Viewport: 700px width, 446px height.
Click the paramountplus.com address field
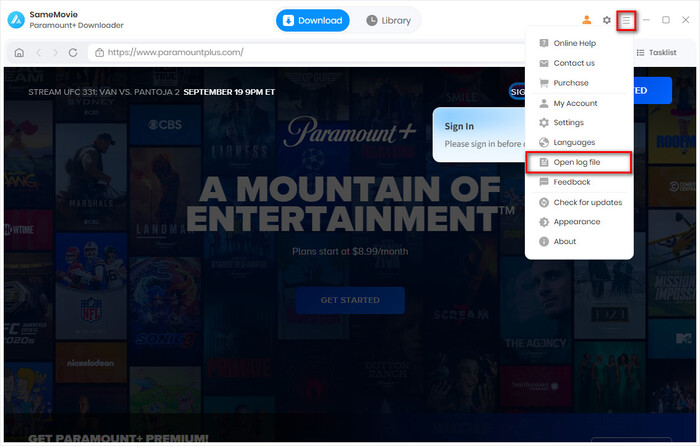308,53
